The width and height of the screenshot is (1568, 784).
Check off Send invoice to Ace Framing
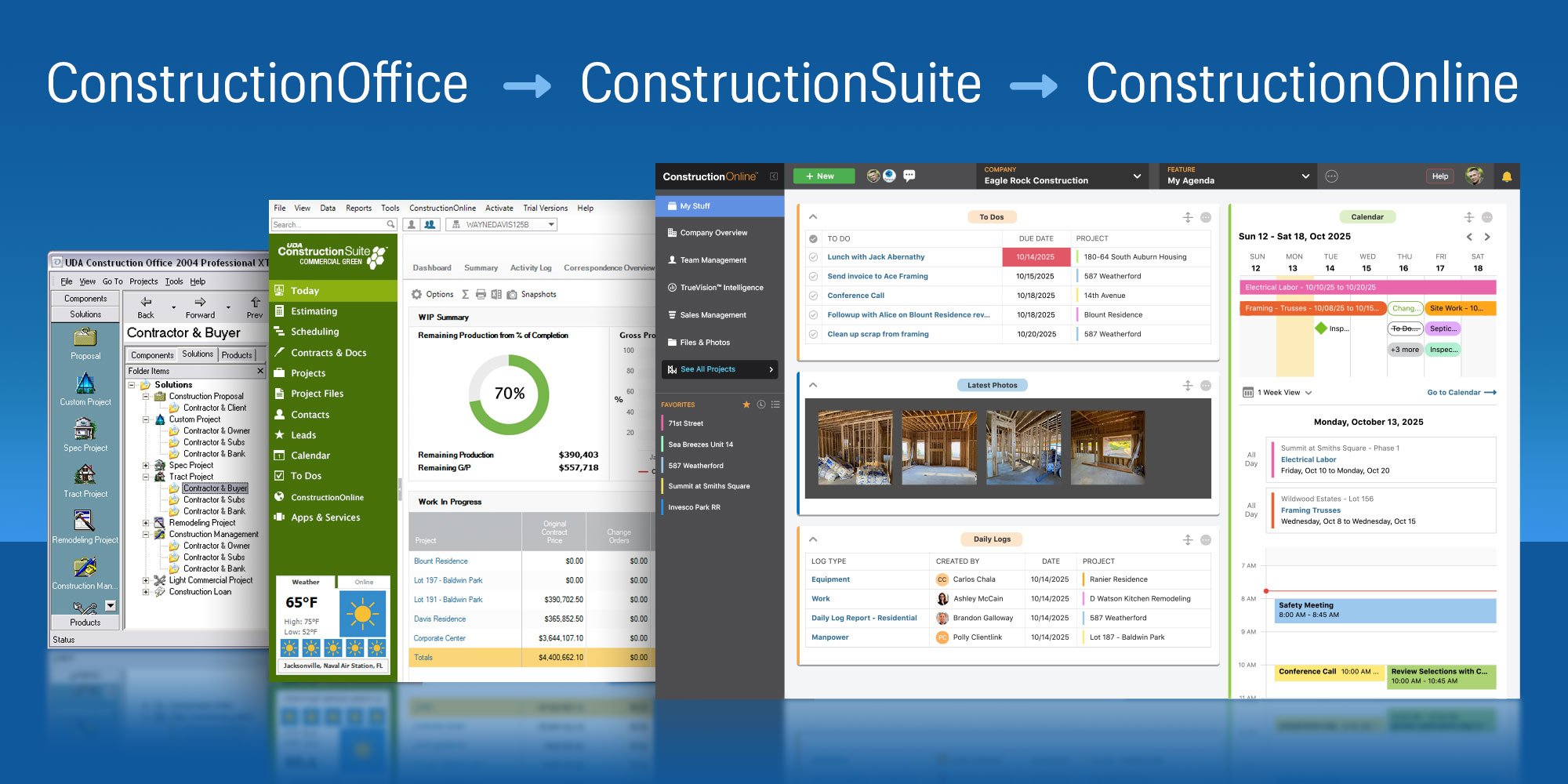pos(813,277)
